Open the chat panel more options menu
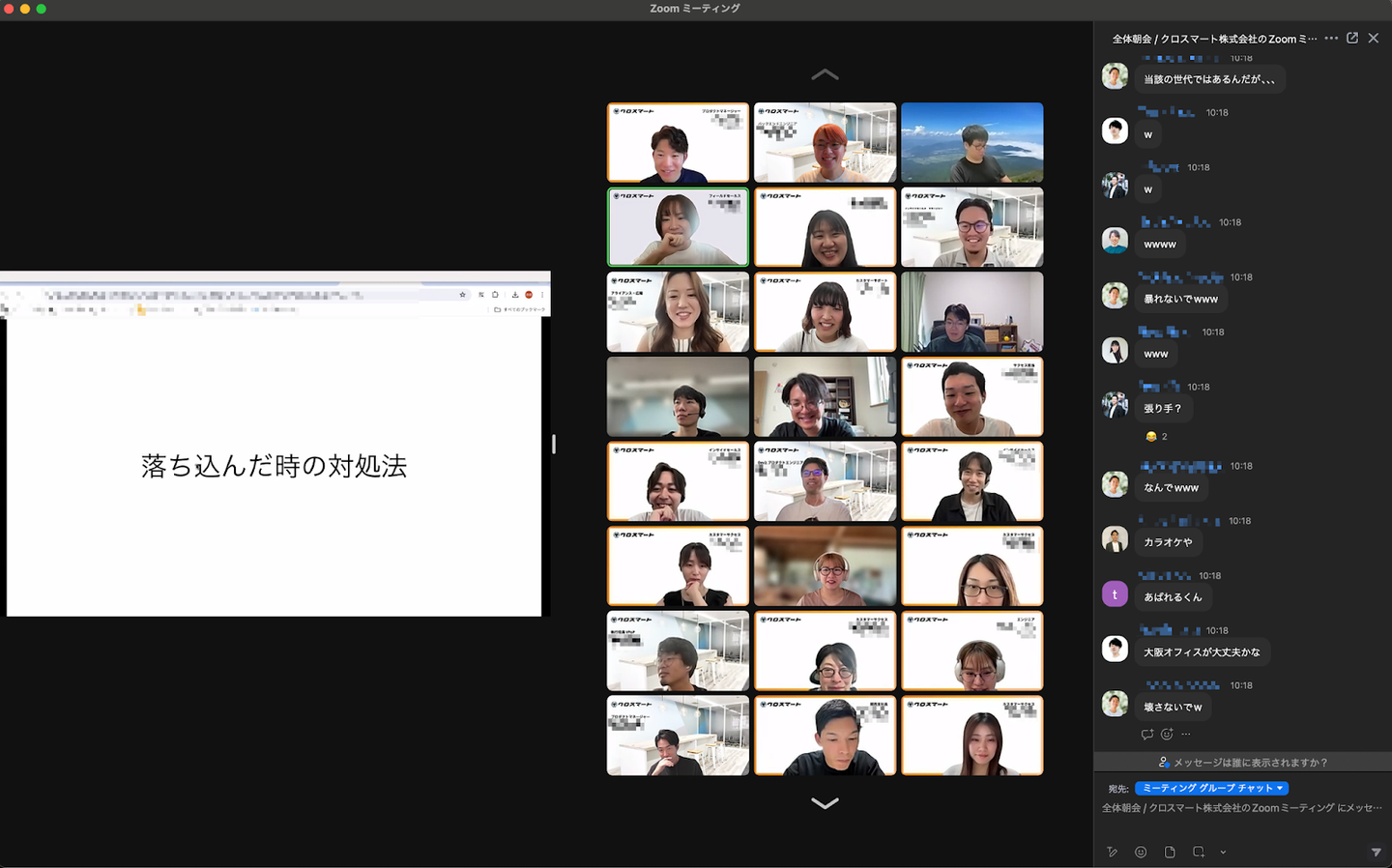This screenshot has width=1392, height=868. [x=1331, y=39]
